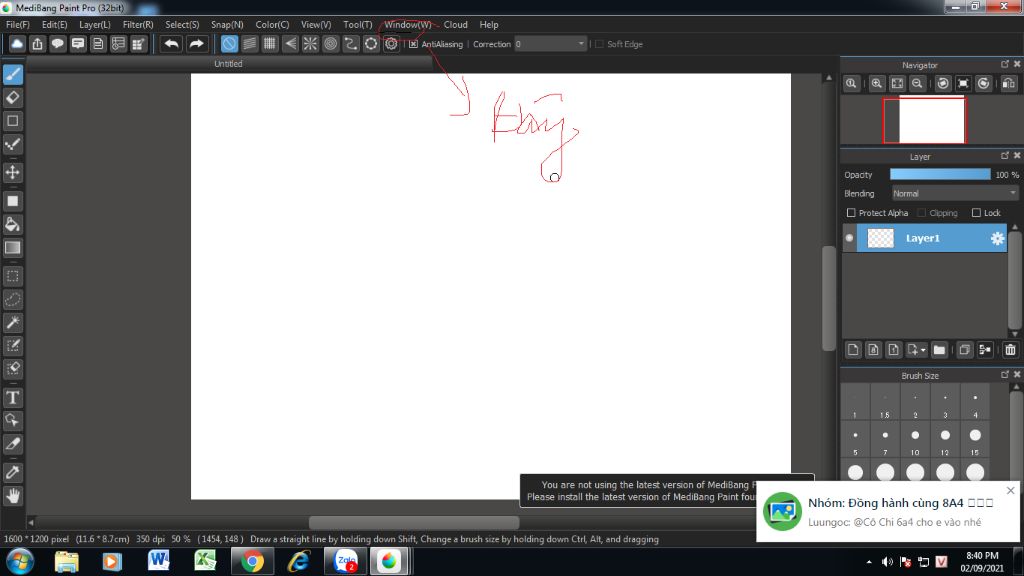Enable radial snap guide
1024x576 pixels.
310,44
